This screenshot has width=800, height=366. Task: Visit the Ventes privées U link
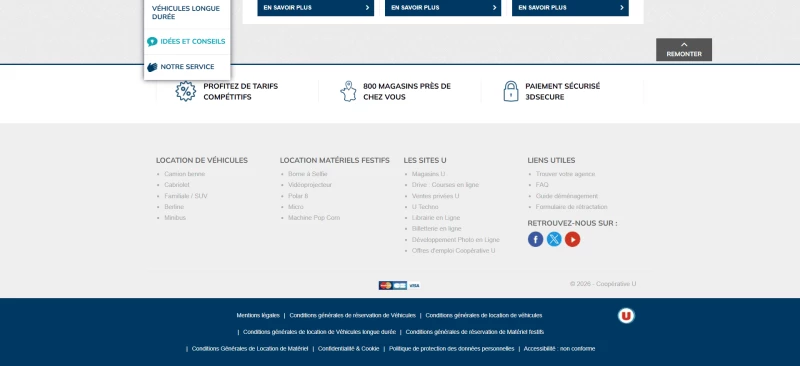436,196
